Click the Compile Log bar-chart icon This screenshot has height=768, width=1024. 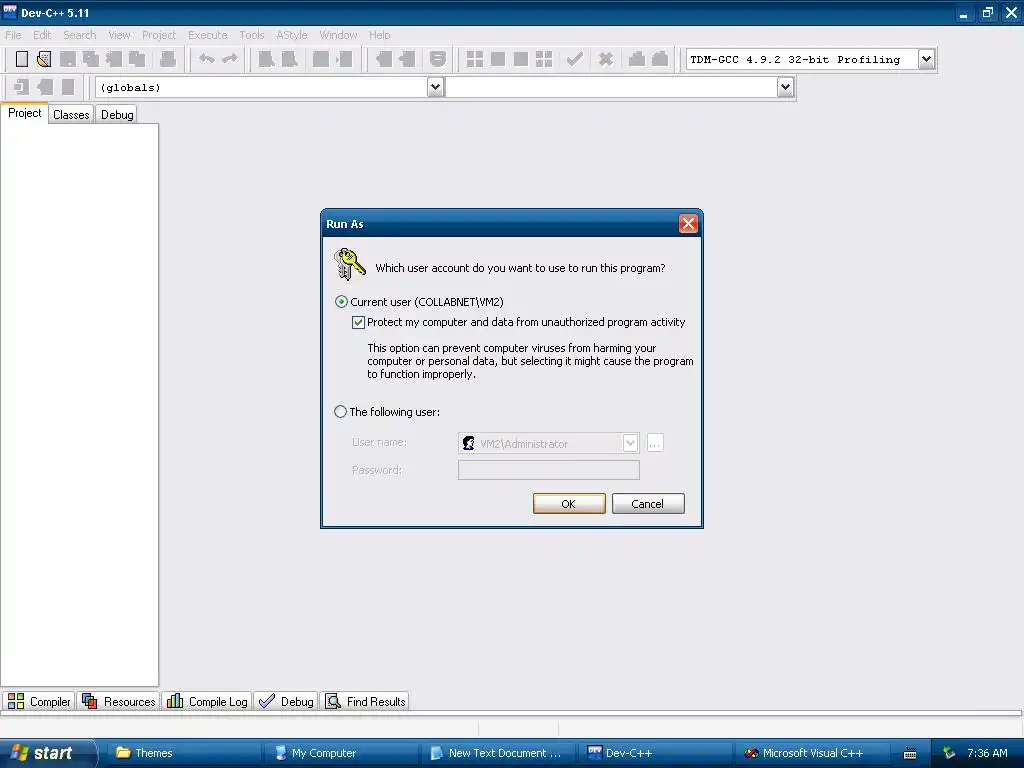pyautogui.click(x=175, y=701)
